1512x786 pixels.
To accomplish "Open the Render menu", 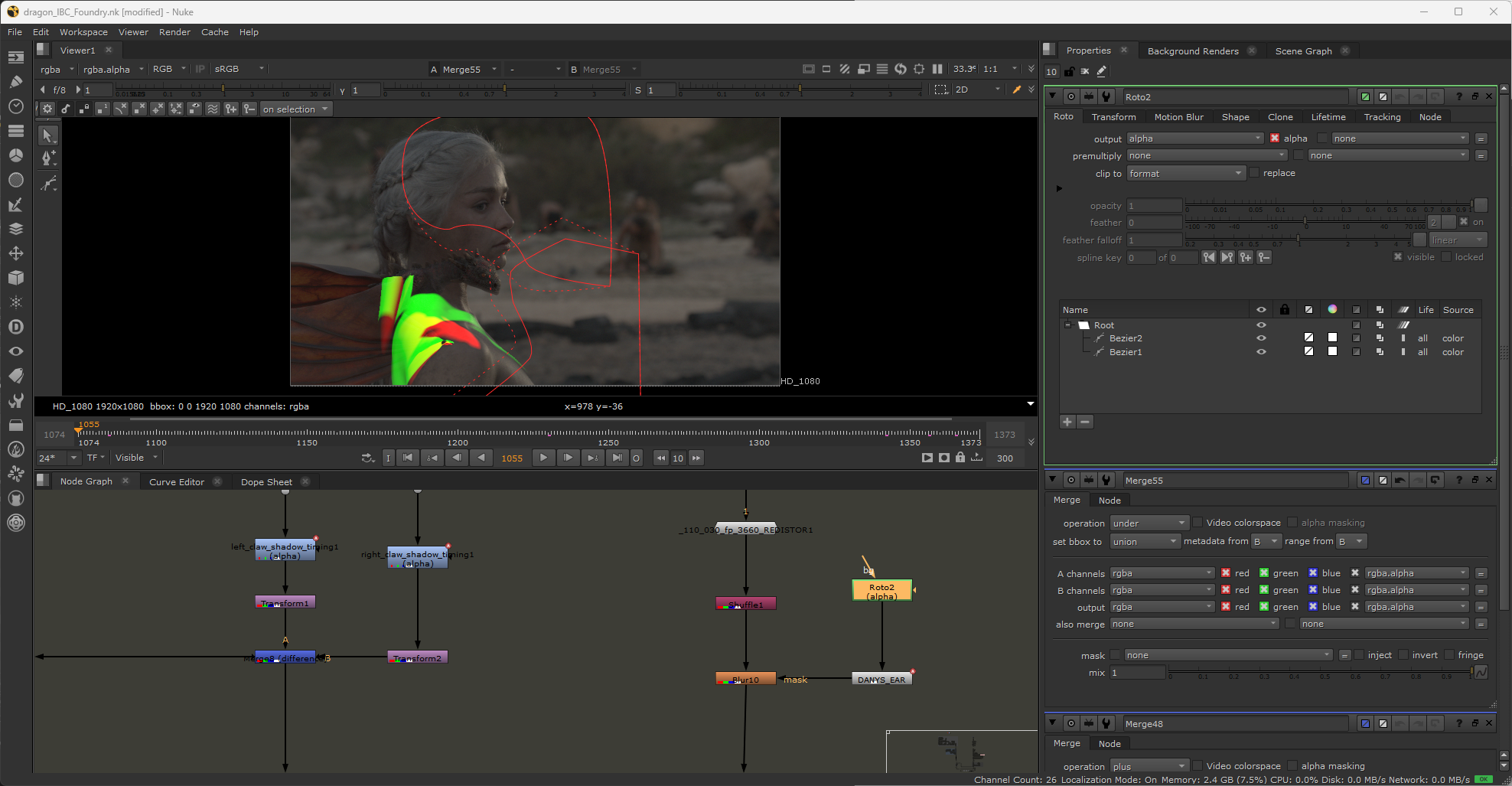I will (174, 32).
